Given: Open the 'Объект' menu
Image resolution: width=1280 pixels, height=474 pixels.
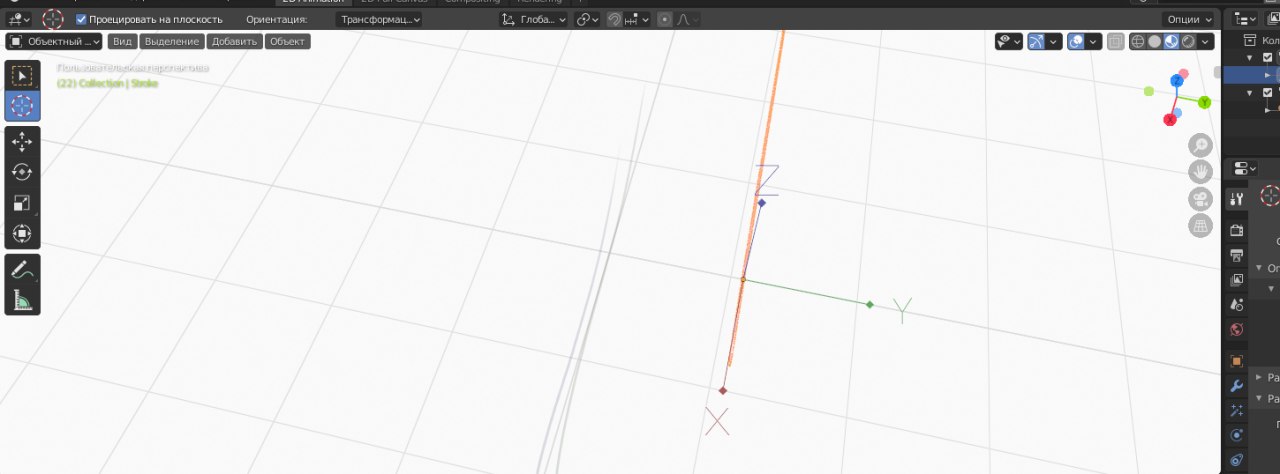Looking at the screenshot, I should [x=287, y=41].
